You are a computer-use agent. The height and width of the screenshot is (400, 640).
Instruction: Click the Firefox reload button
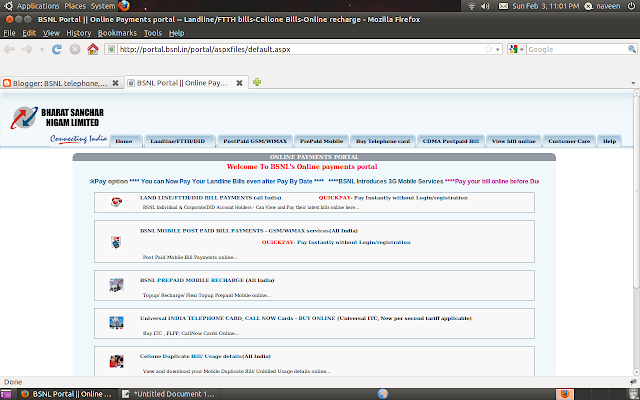(56, 49)
